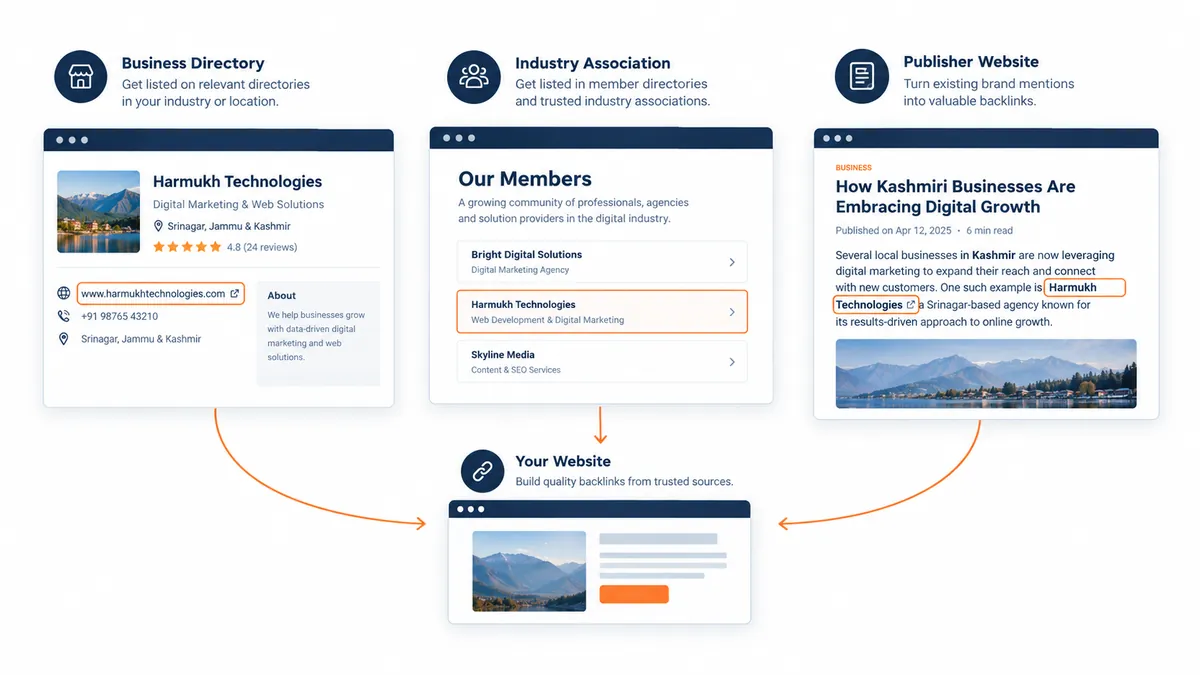Click the Business Directory heading
This screenshot has height=675, width=1200.
tap(193, 63)
